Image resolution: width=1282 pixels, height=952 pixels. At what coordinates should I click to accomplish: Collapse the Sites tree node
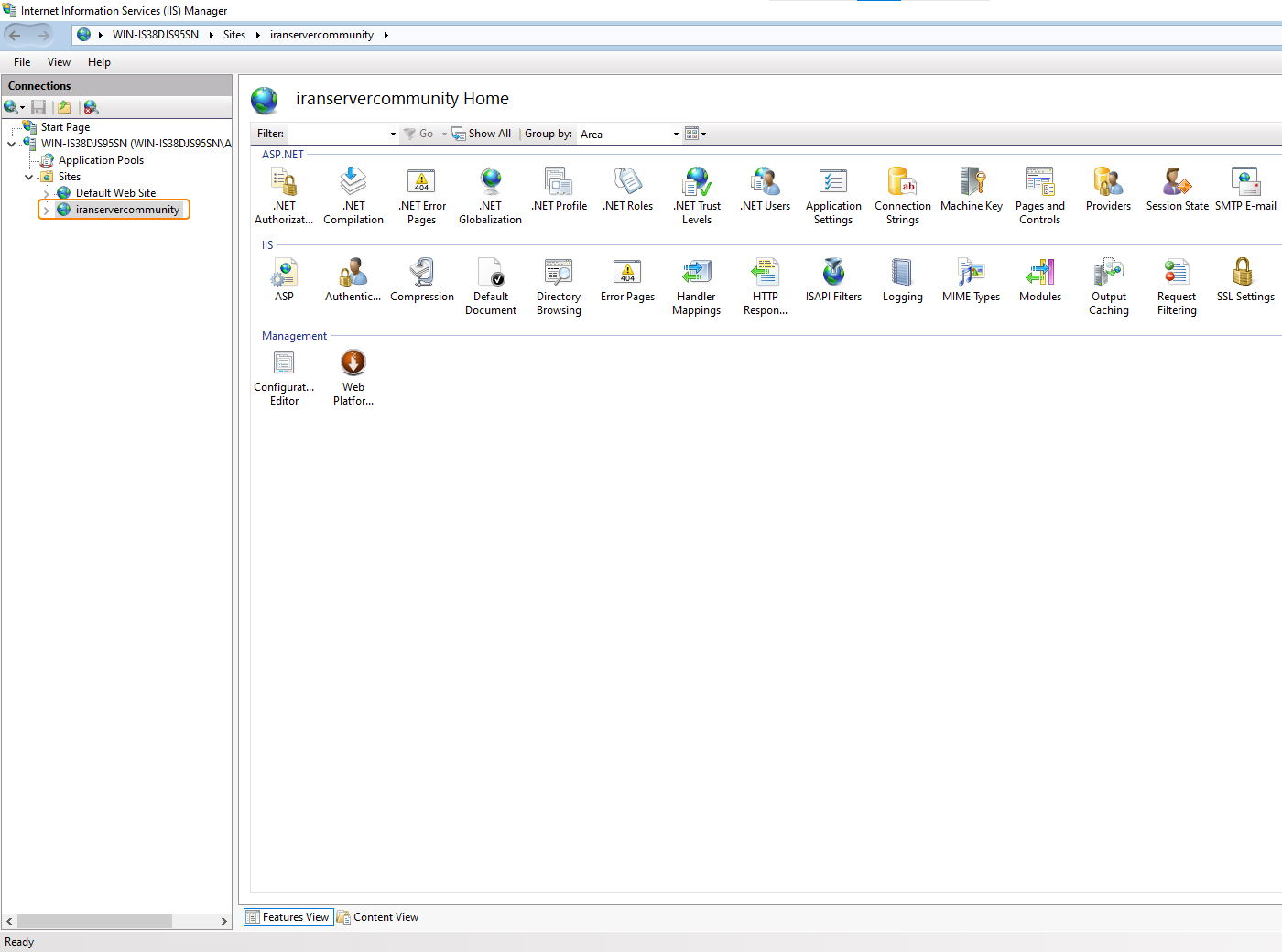point(29,178)
